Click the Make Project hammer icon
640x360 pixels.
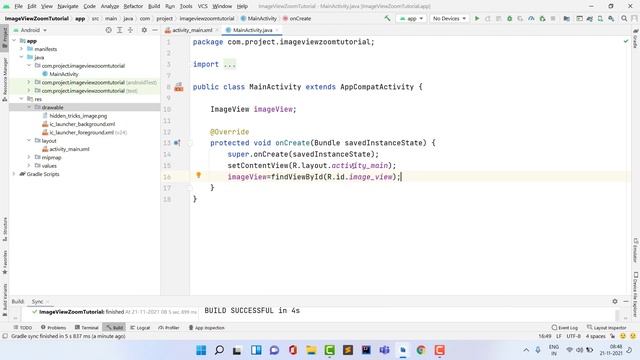click(387, 18)
